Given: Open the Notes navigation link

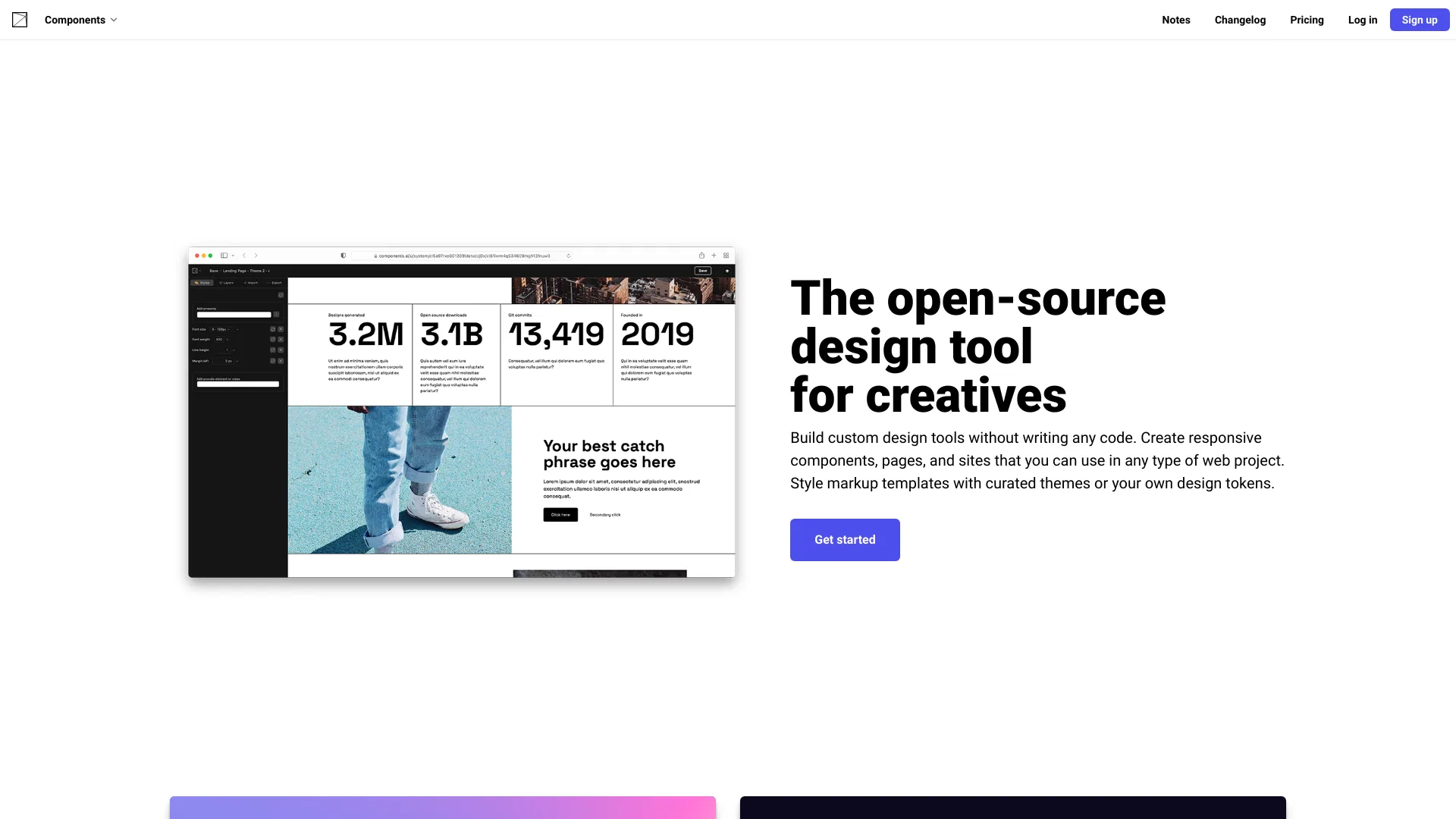Looking at the screenshot, I should click(1176, 19).
